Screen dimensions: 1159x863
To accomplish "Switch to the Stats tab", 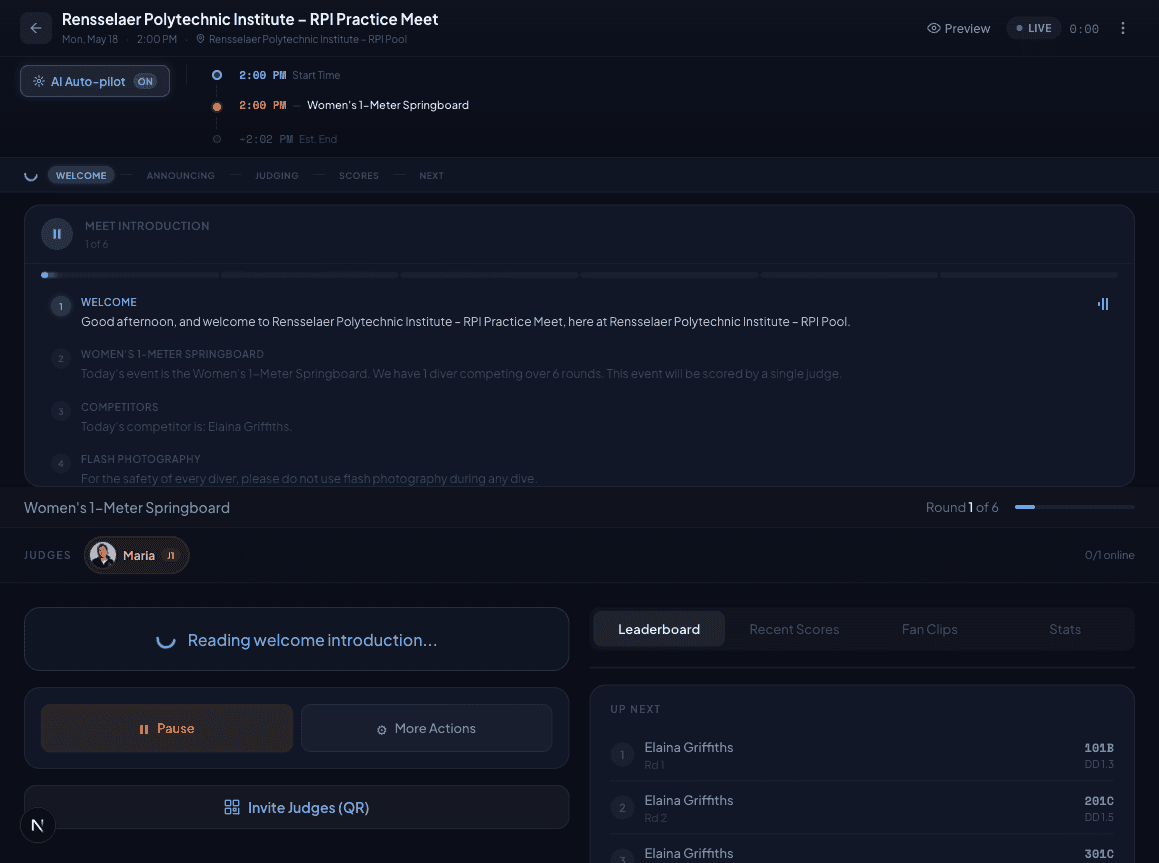I will pyautogui.click(x=1064, y=630).
